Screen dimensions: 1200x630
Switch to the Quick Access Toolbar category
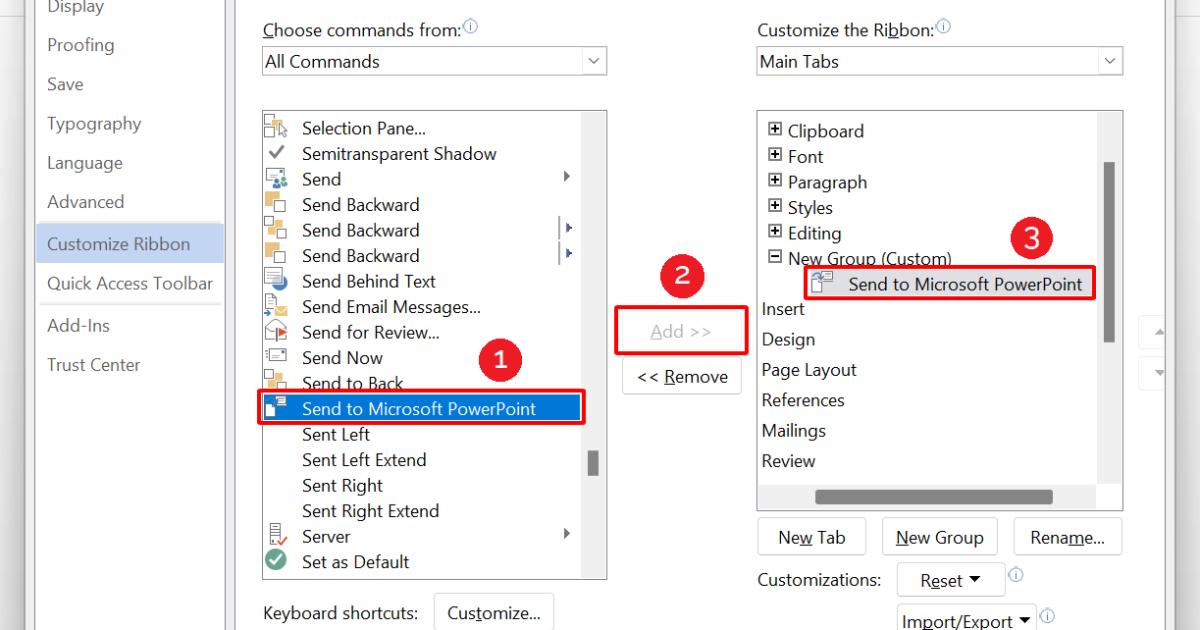click(x=130, y=283)
